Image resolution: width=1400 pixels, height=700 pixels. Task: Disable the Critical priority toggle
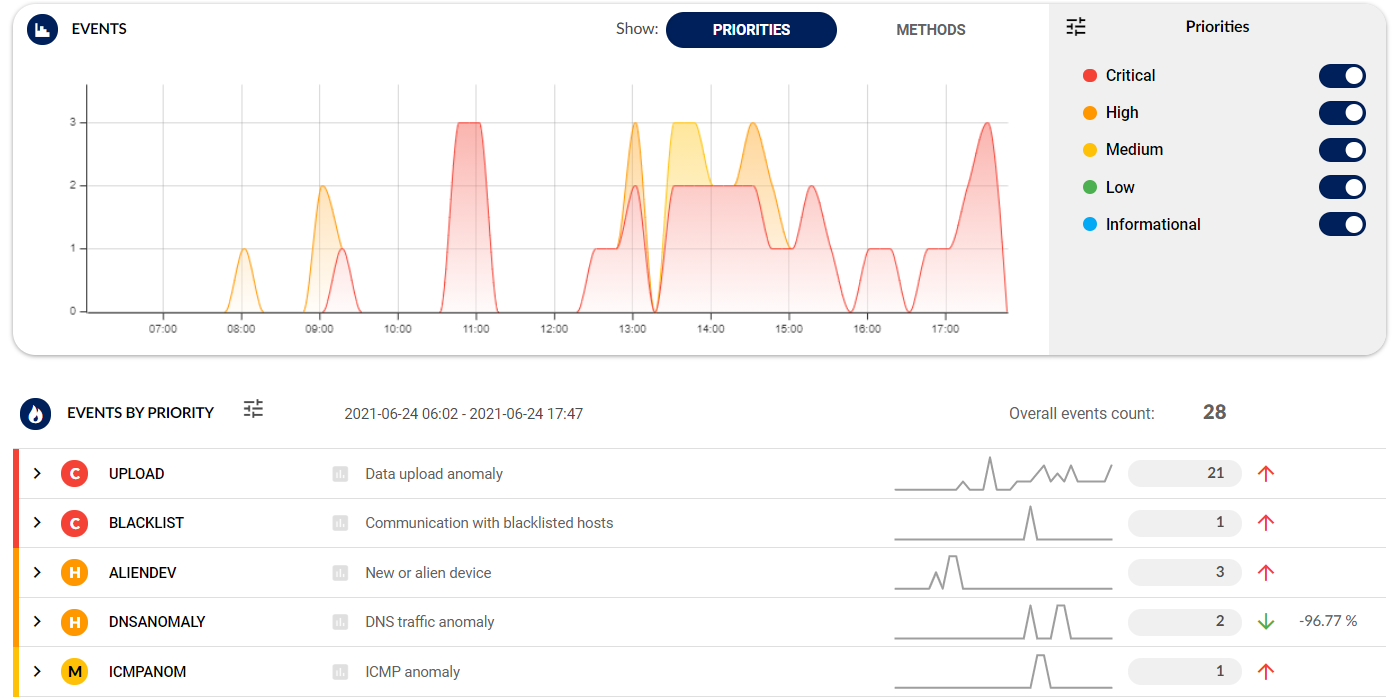pyautogui.click(x=1341, y=76)
